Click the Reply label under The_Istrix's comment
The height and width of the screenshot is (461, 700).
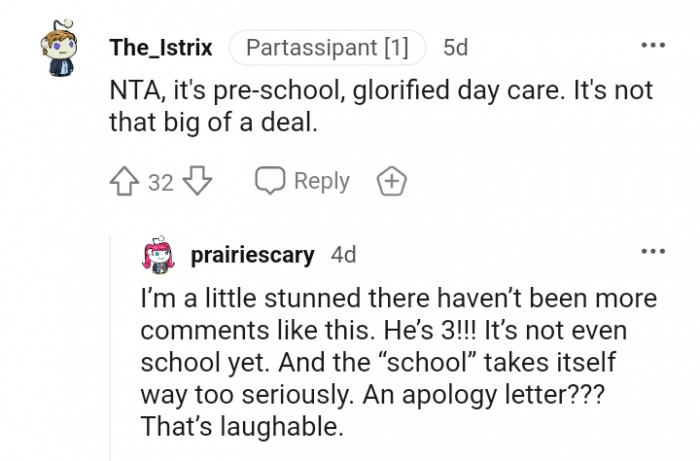(321, 181)
